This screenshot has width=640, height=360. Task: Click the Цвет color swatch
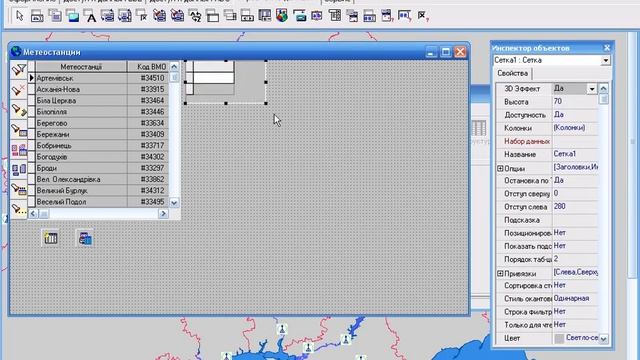point(559,338)
